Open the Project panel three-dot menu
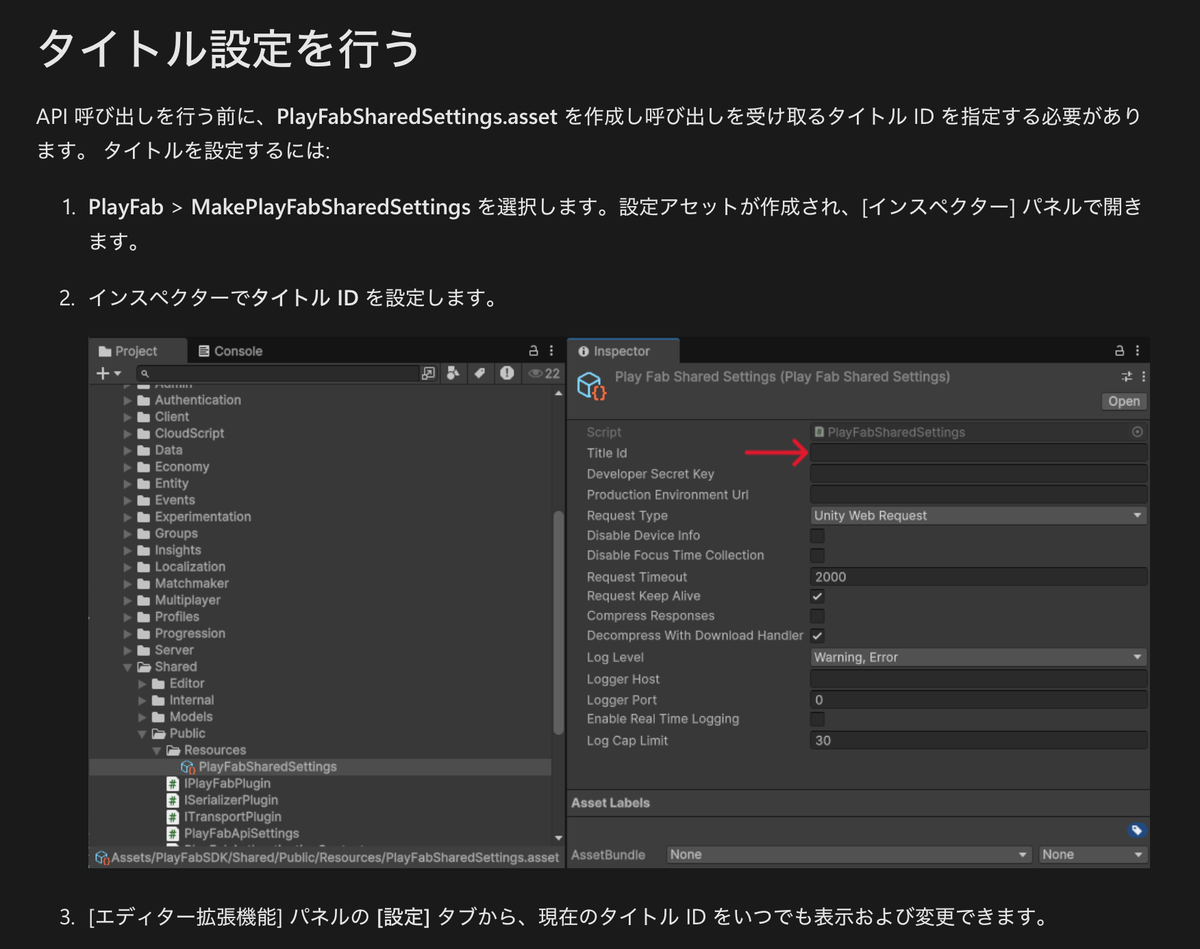The width and height of the screenshot is (1200, 949). click(551, 351)
